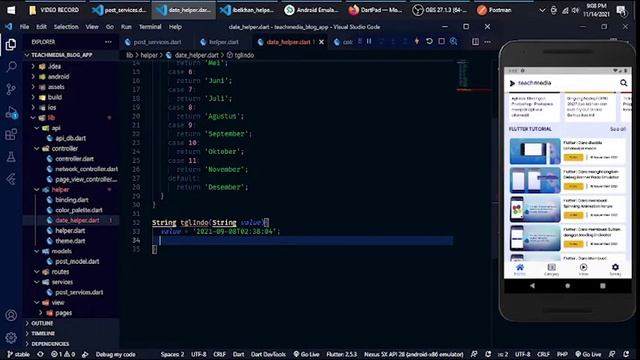Stop the debug session
The width and height of the screenshot is (640, 360).
tap(442, 41)
